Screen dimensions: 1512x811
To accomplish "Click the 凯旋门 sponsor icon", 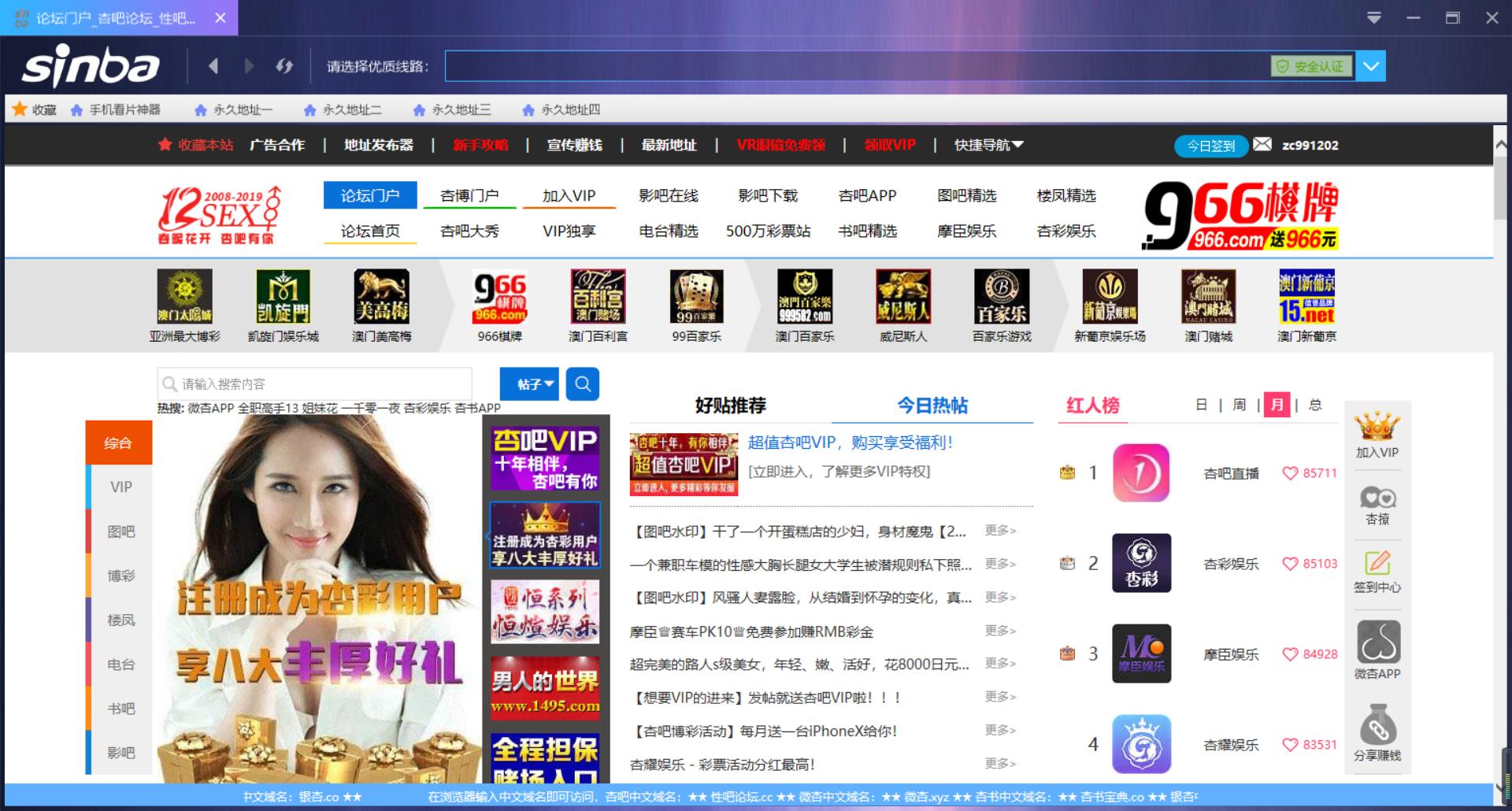I will point(283,297).
